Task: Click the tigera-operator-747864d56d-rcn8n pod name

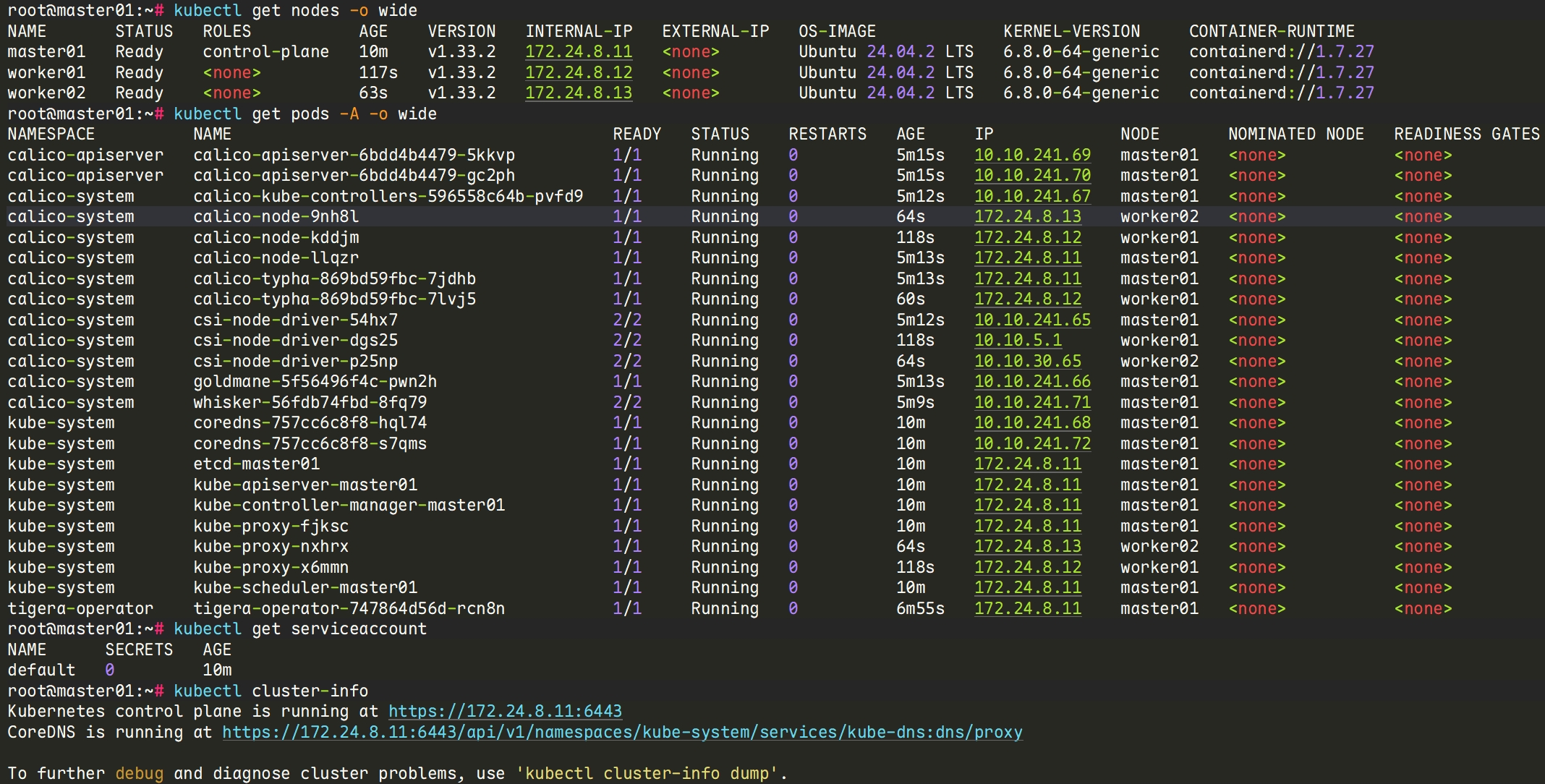Action: coord(349,608)
